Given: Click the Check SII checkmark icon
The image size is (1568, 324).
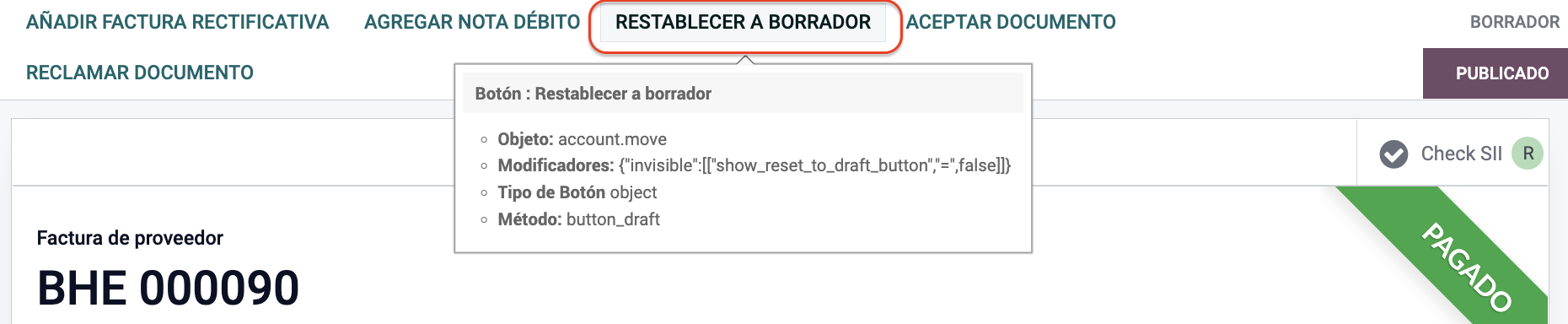Looking at the screenshot, I should tap(1393, 154).
